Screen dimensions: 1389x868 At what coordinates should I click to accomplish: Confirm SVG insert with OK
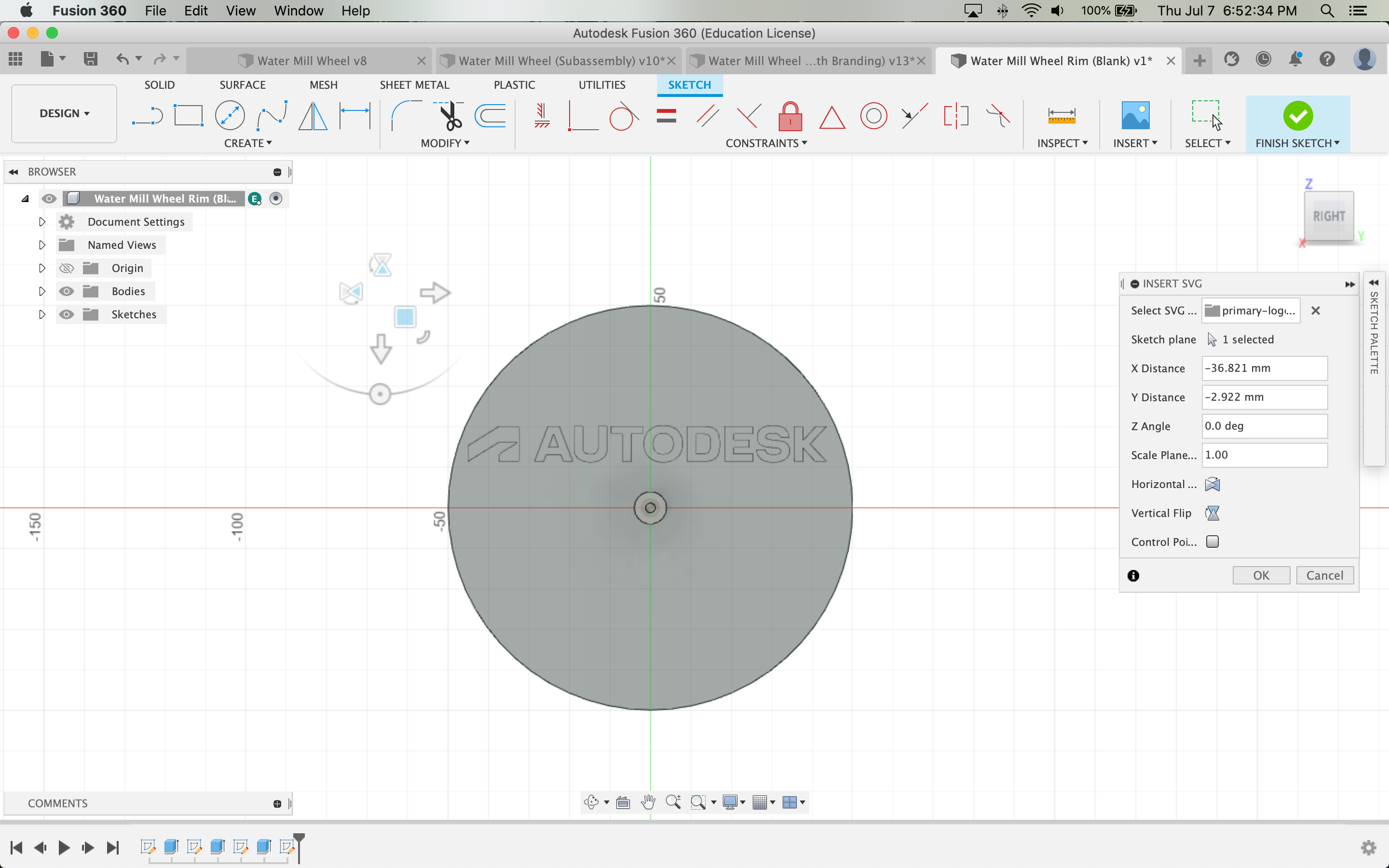click(x=1261, y=575)
